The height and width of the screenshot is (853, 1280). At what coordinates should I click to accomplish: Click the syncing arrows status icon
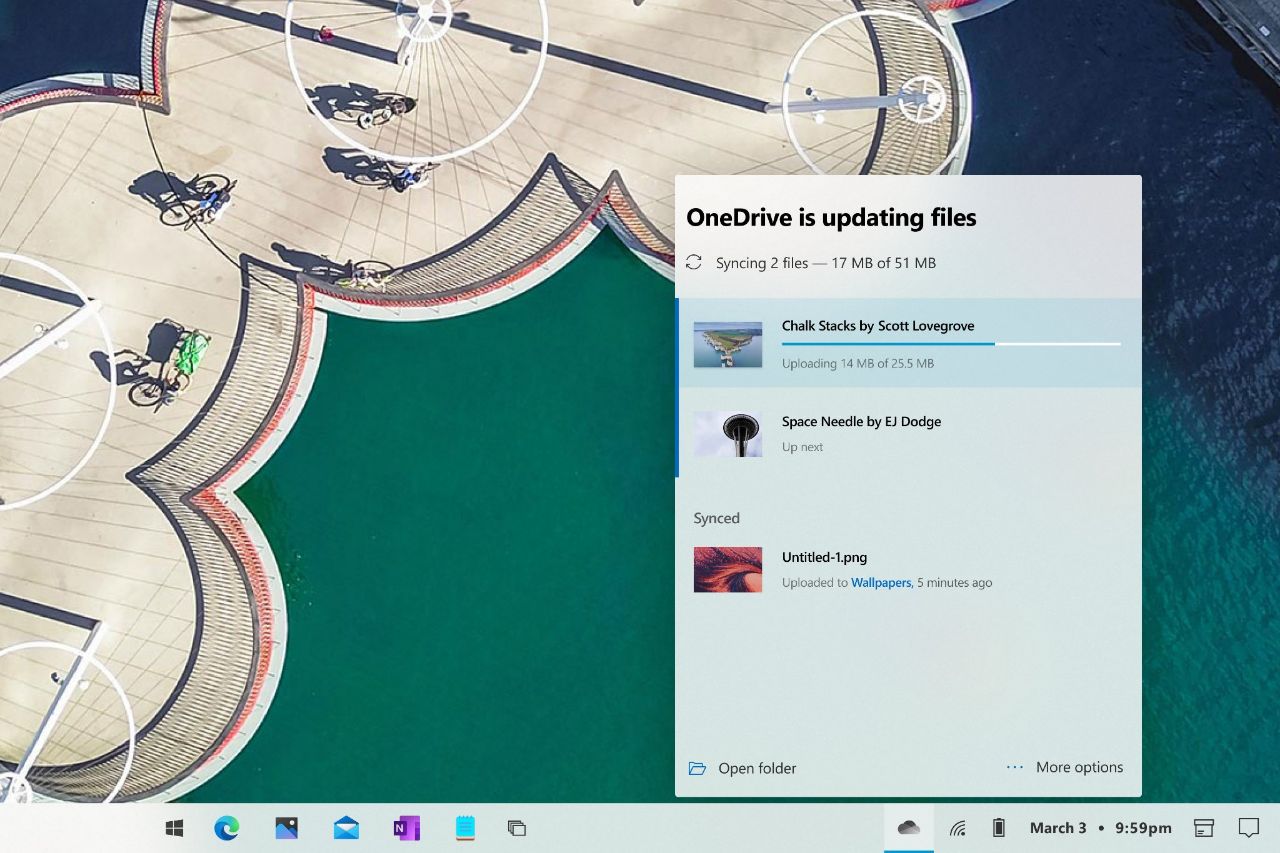(x=694, y=263)
